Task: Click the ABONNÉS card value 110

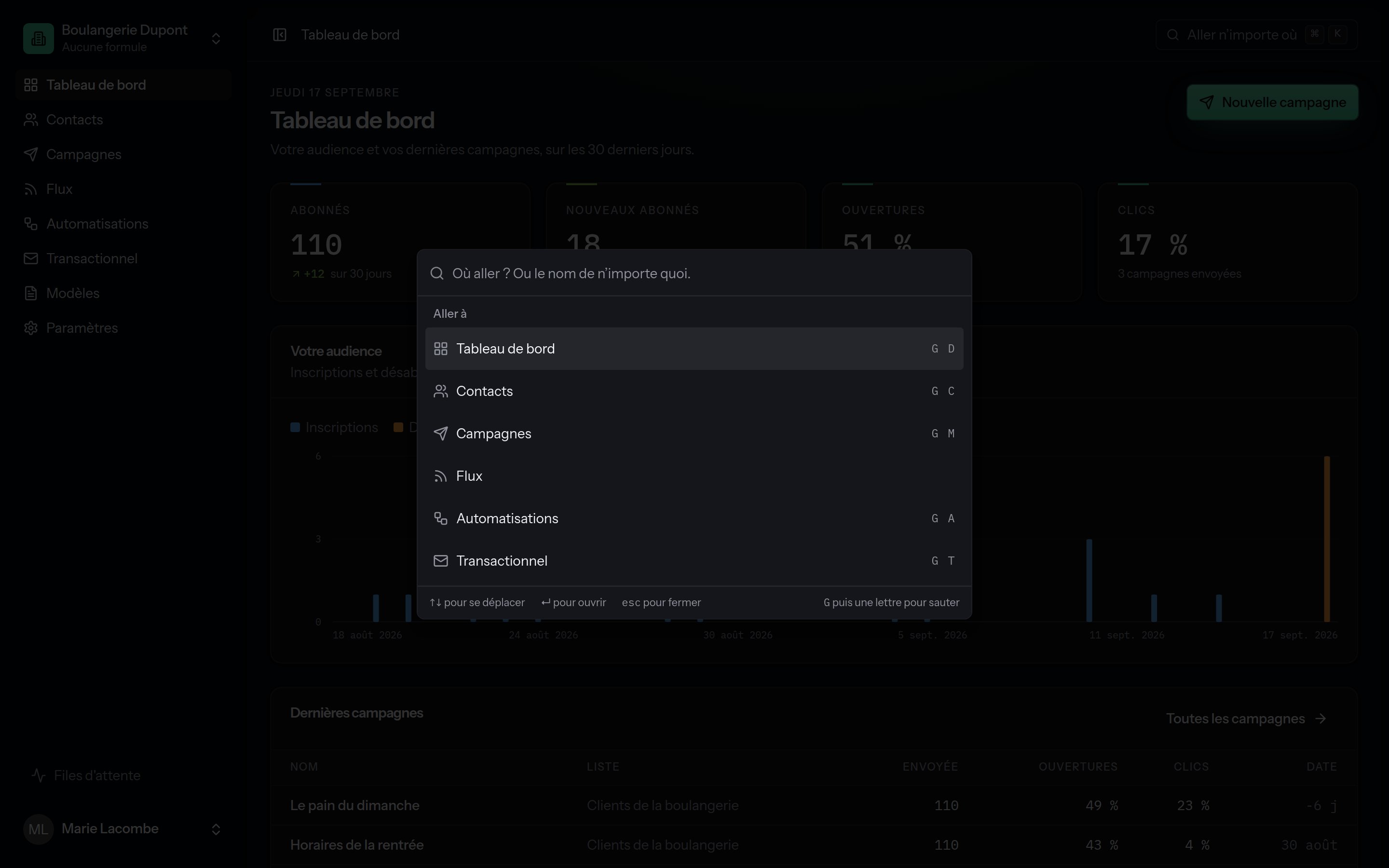Action: (x=316, y=244)
